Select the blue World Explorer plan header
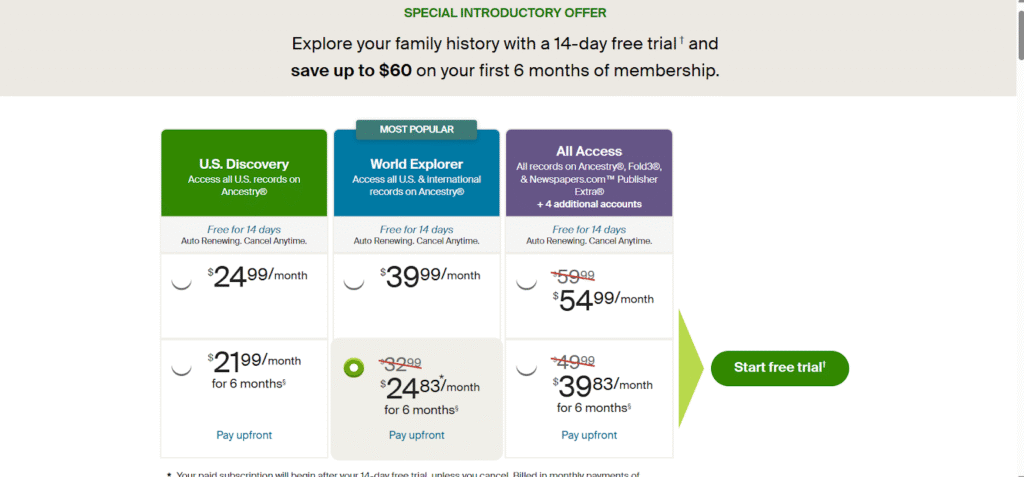1024x477 pixels. click(416, 172)
